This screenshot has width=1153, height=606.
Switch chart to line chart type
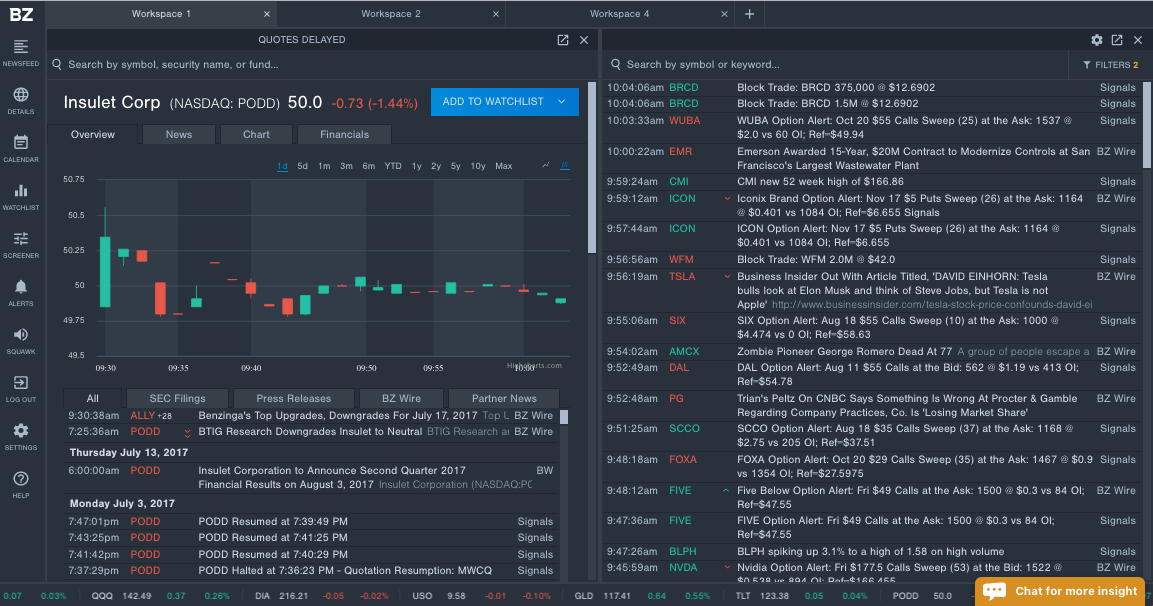click(x=546, y=165)
